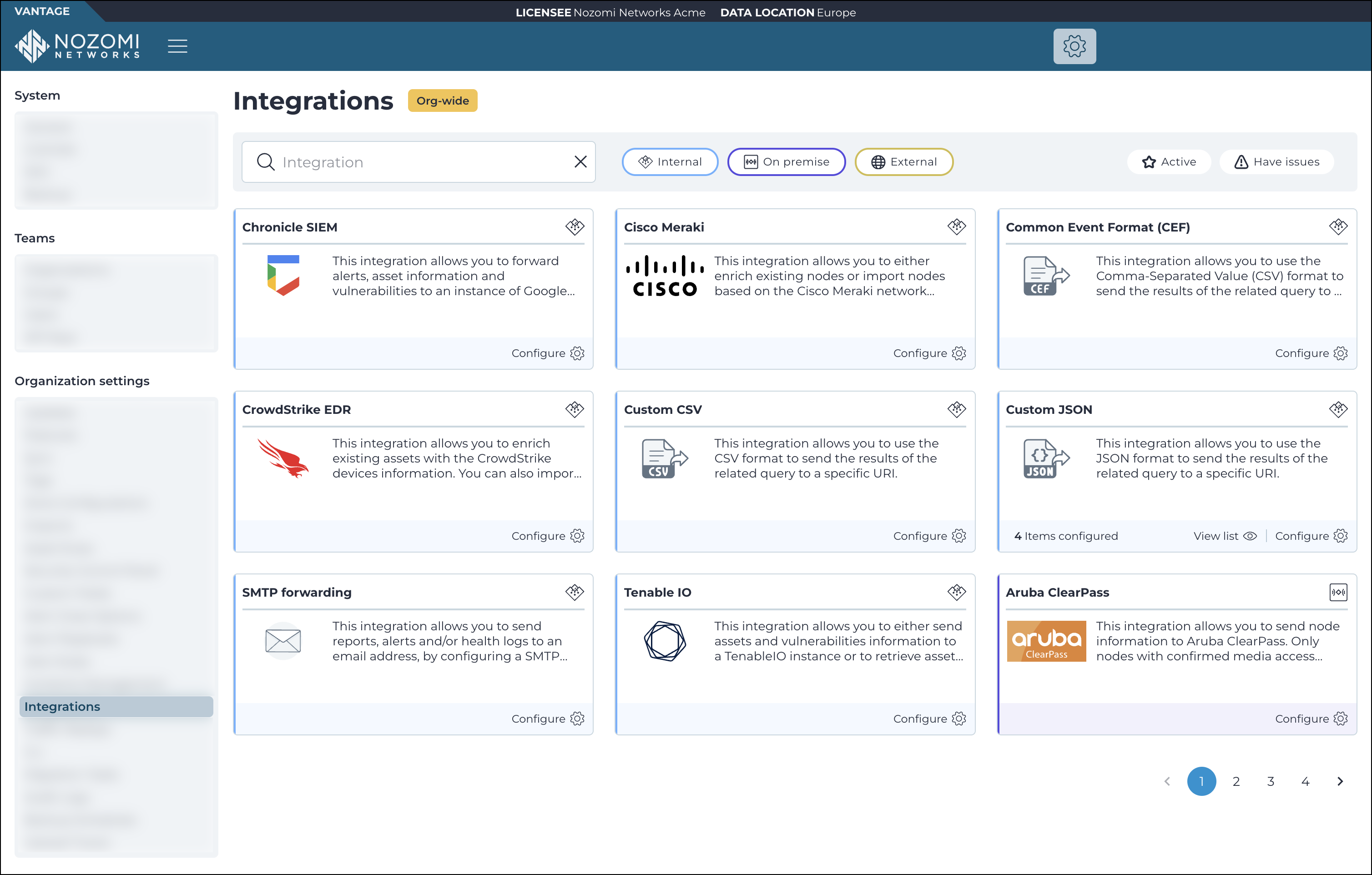Go to the next page arrow
Screen dimensions: 1372x875
click(1340, 782)
